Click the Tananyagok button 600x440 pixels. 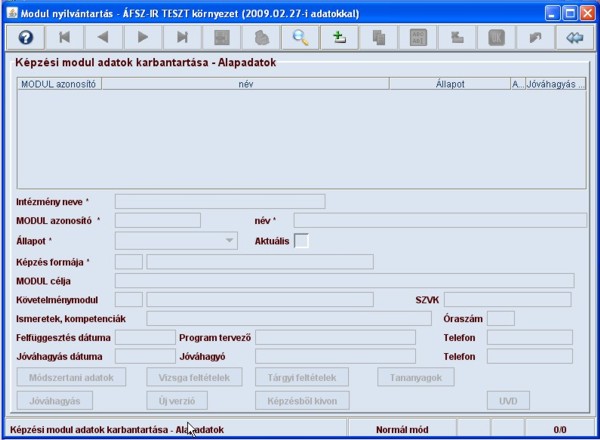pos(415,377)
